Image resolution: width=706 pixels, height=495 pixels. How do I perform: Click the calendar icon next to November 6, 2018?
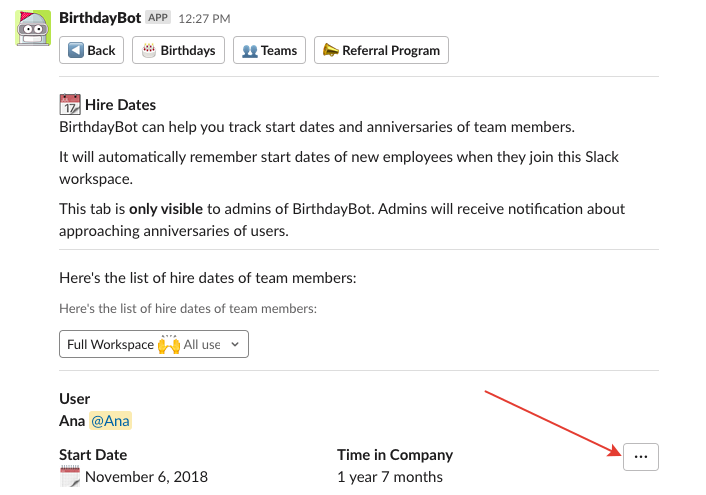pos(70,476)
